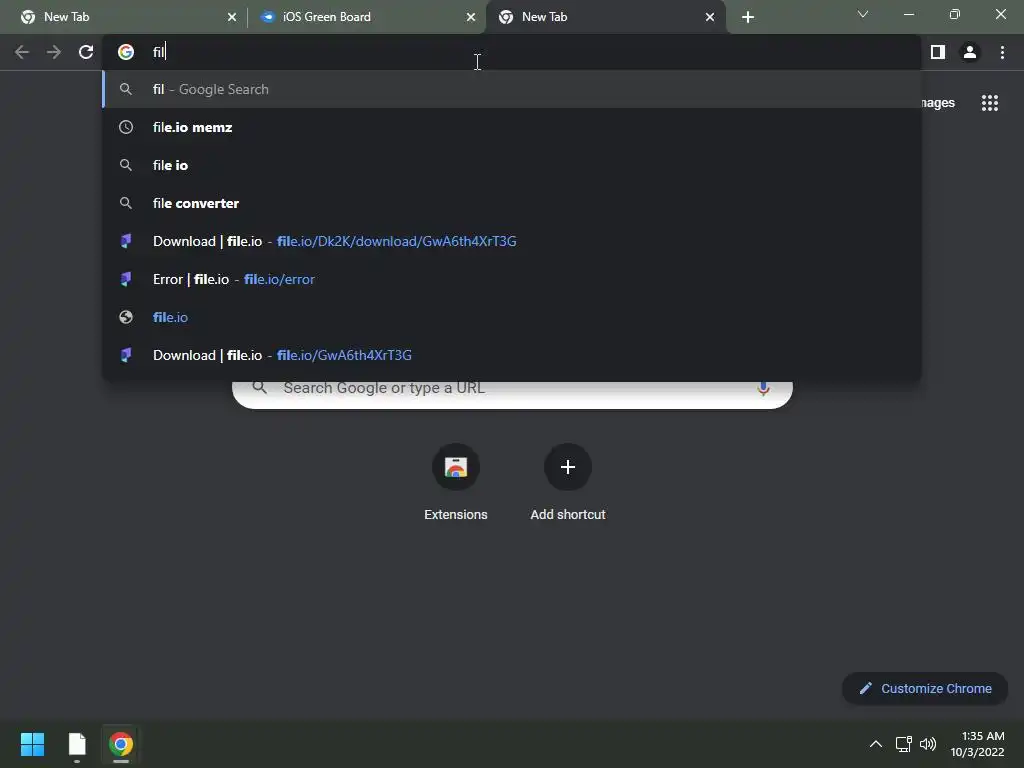The image size is (1024, 768).
Task: Show hidden system tray icons
Action: click(876, 744)
